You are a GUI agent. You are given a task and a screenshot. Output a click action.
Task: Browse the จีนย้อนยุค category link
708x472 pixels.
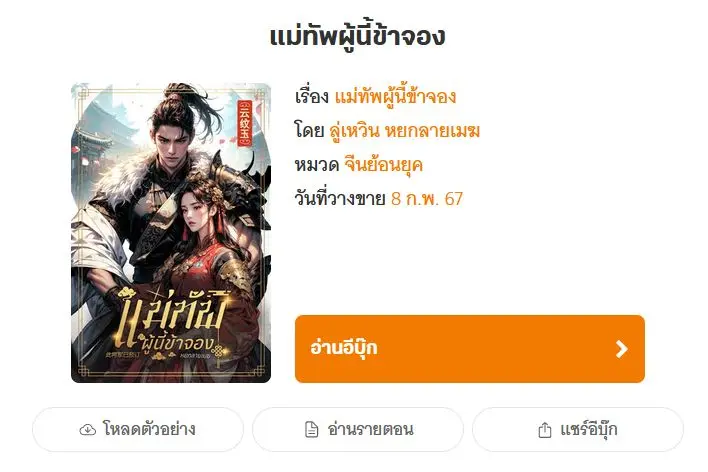(x=383, y=165)
